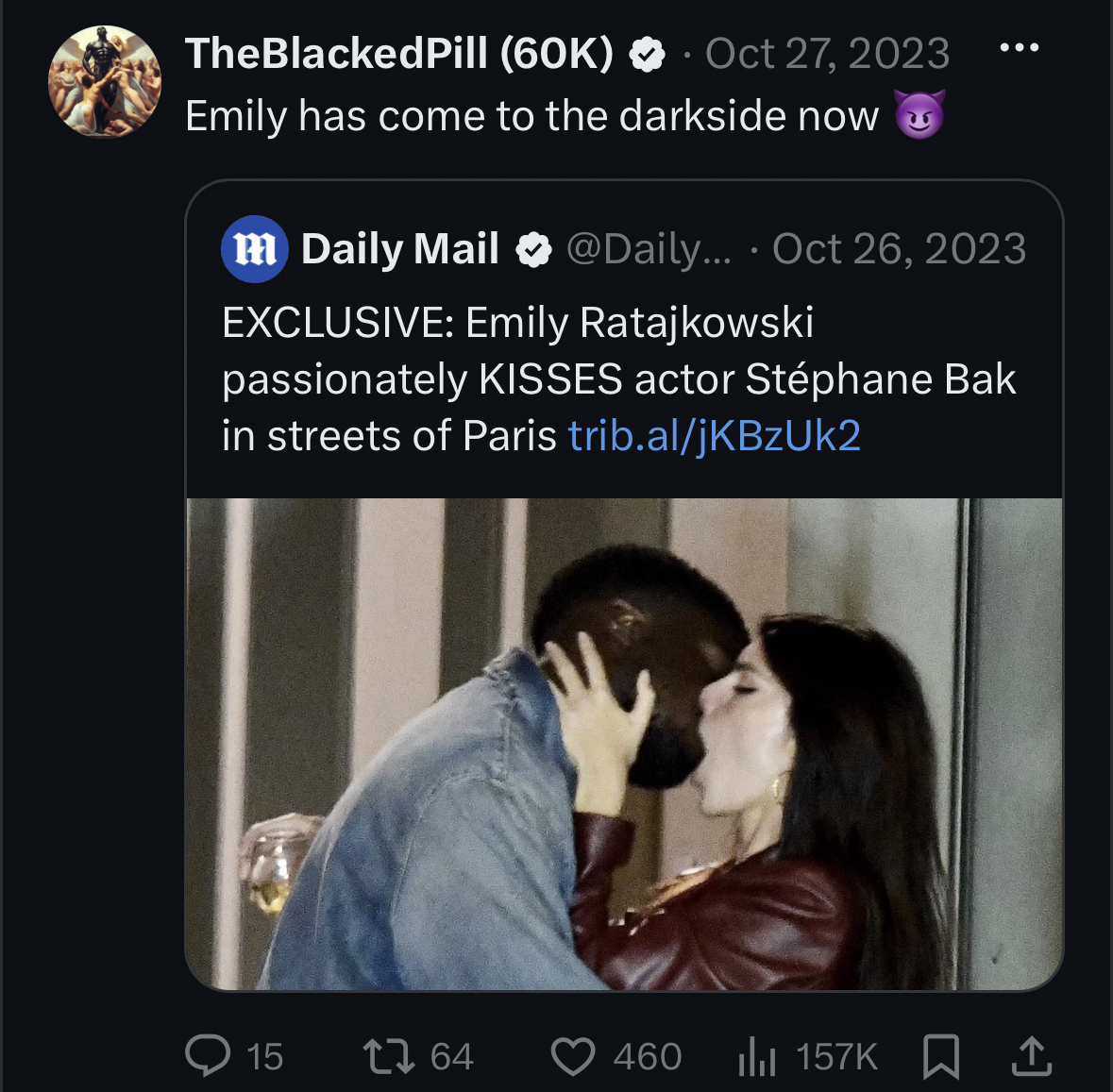Click the @Daily... handle in quoted post
The height and width of the screenshot is (1092, 1113).
click(x=648, y=249)
